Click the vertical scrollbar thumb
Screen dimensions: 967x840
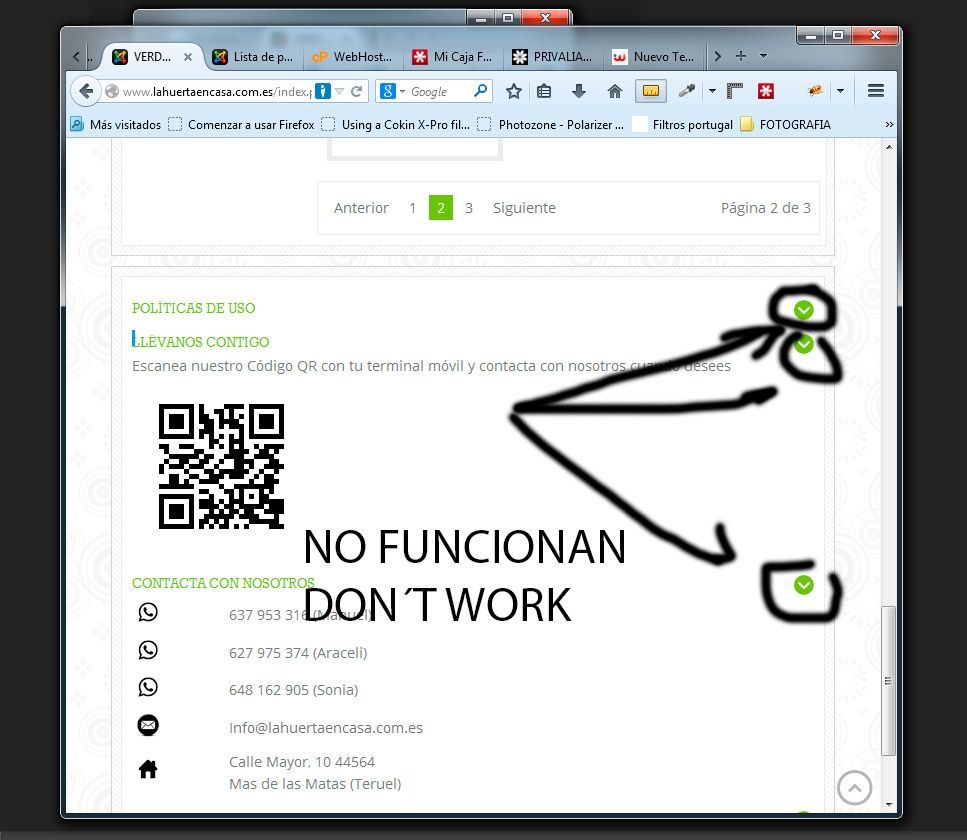click(888, 680)
